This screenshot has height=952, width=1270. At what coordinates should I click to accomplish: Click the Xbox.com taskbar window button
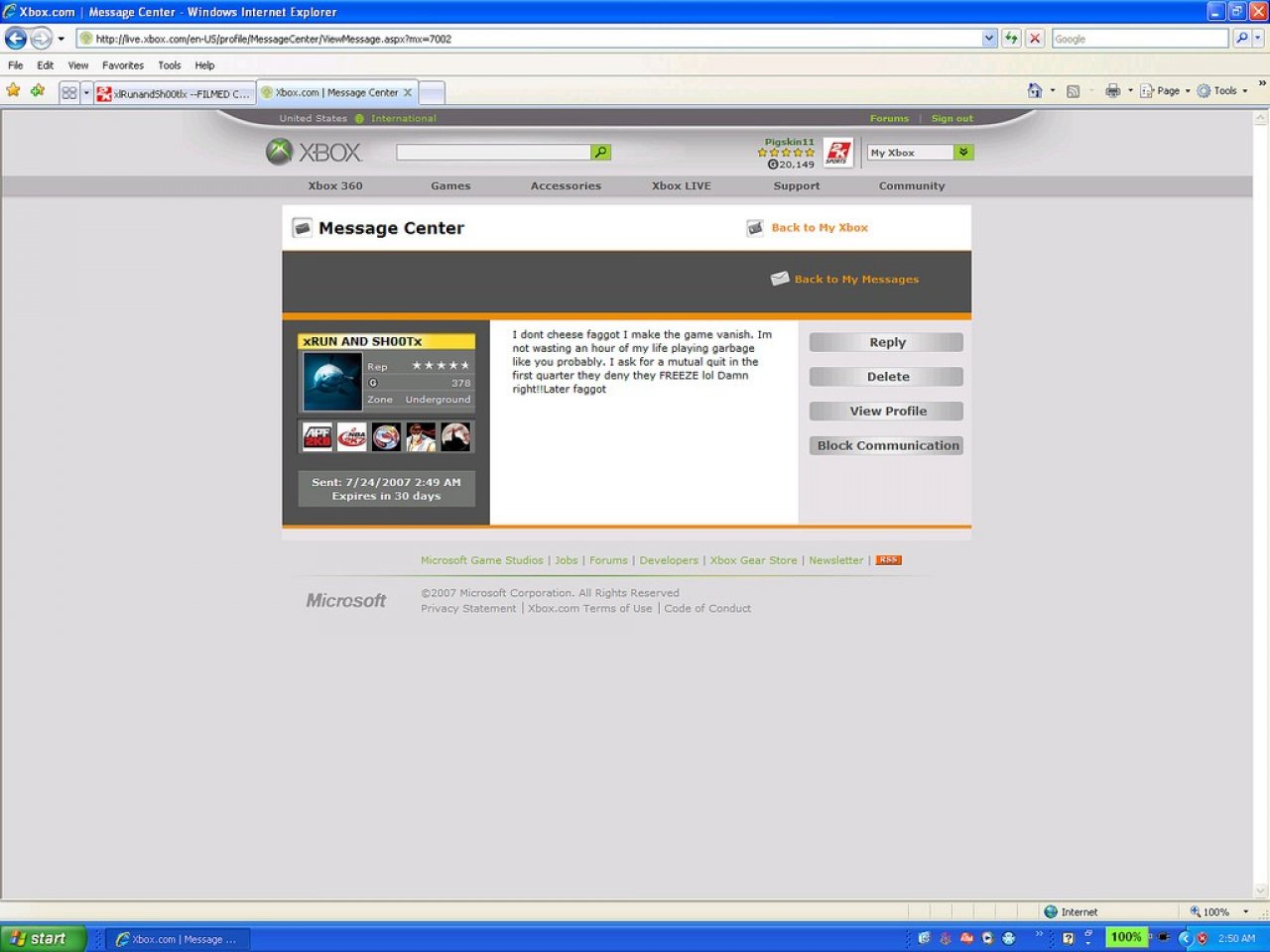(178, 938)
